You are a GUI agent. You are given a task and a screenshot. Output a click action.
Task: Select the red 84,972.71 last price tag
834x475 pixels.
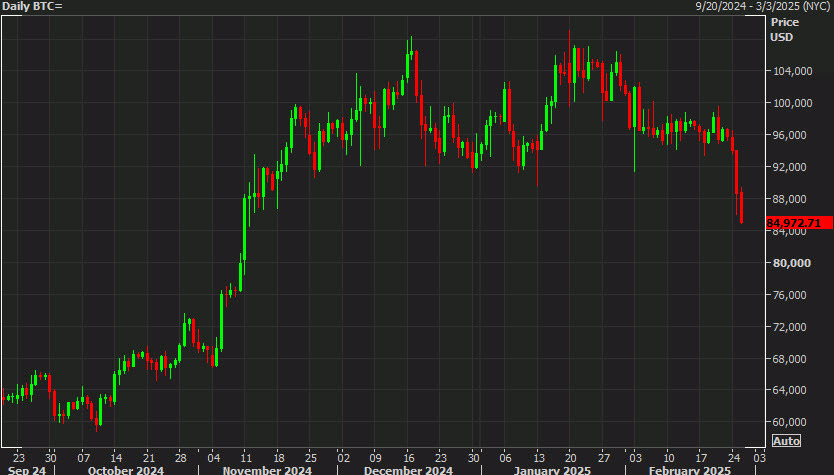794,223
